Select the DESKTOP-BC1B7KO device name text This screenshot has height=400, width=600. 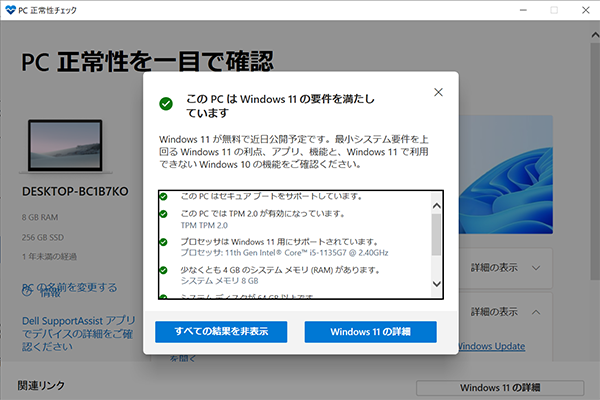(75, 191)
